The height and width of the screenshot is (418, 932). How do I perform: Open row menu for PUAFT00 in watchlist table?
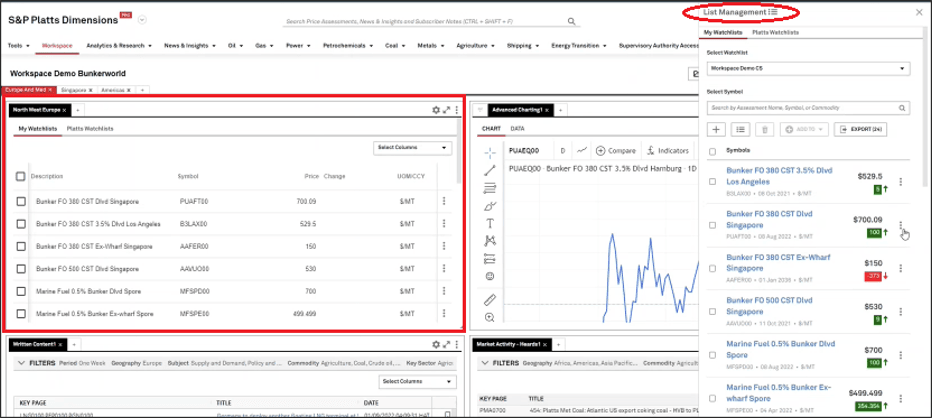[443, 201]
